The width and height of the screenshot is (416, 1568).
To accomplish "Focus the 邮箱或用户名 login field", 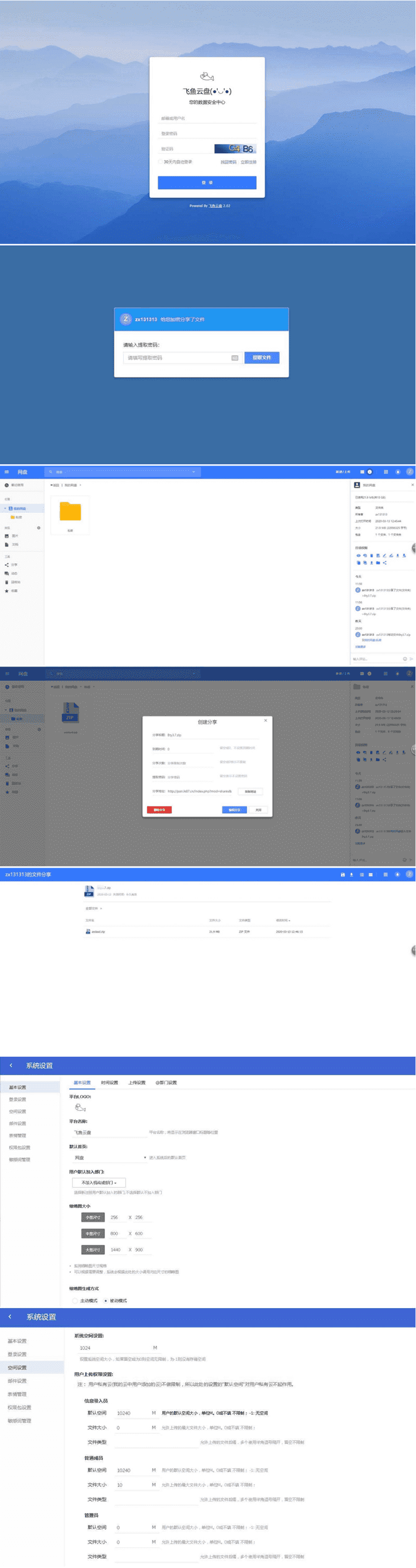I will [207, 118].
